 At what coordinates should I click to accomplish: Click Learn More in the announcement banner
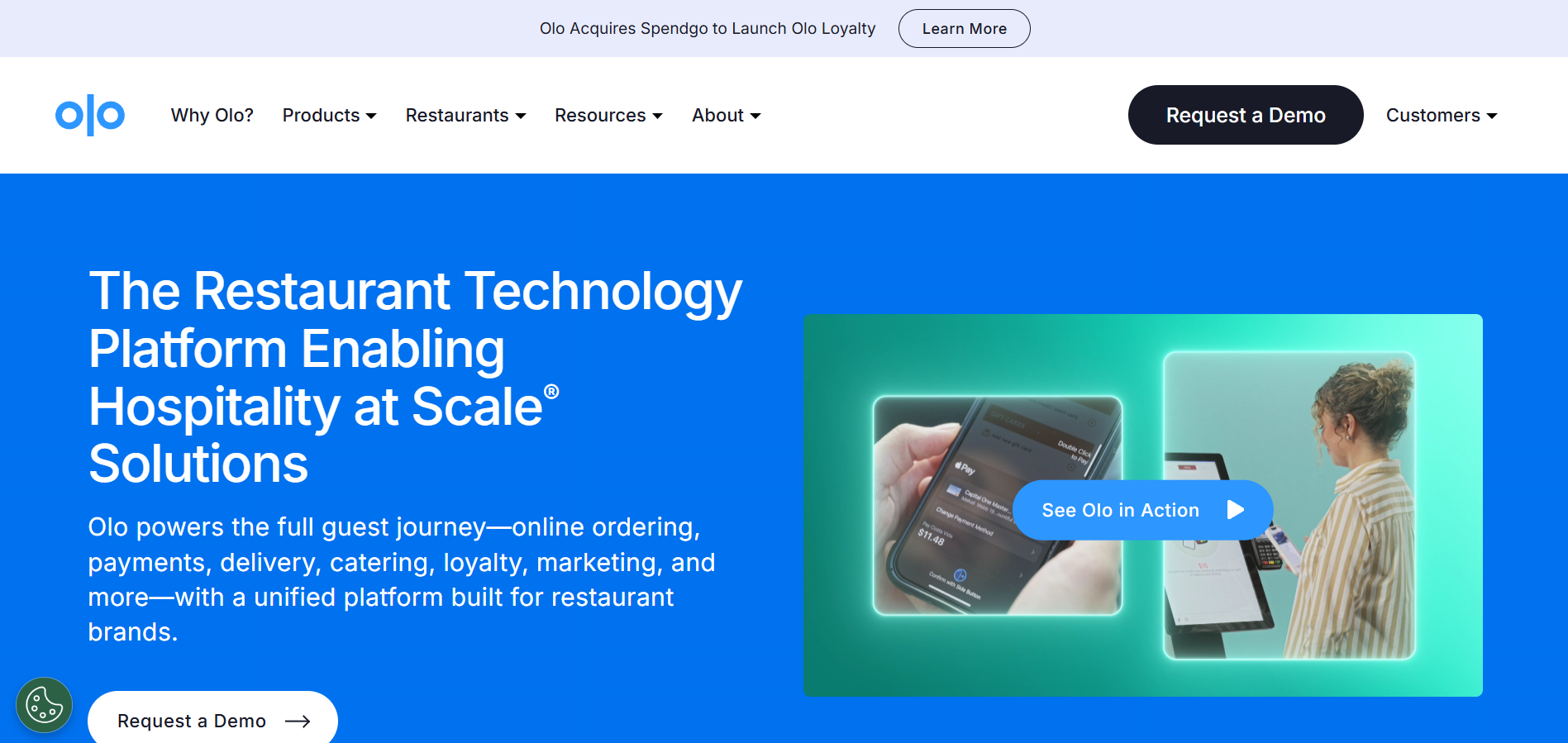coord(965,29)
